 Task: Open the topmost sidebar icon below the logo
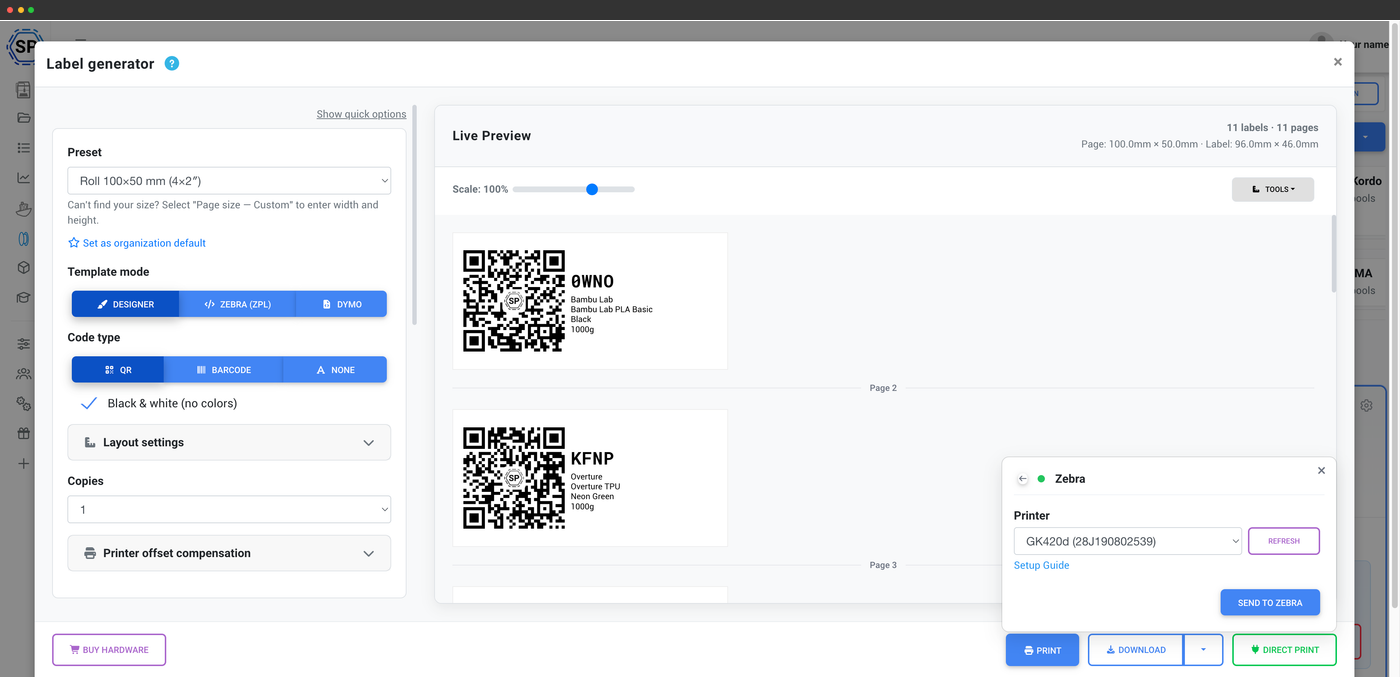coord(24,90)
